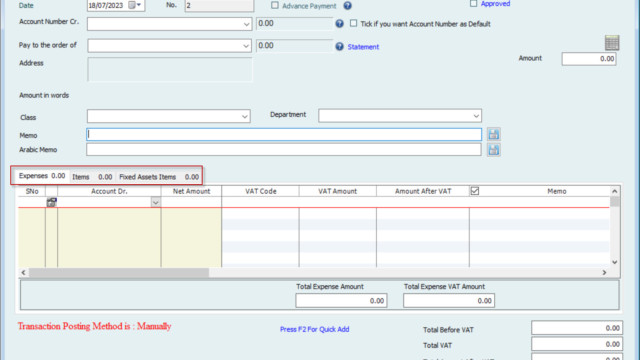
Task: Open the Department dropdown list
Action: [476, 116]
